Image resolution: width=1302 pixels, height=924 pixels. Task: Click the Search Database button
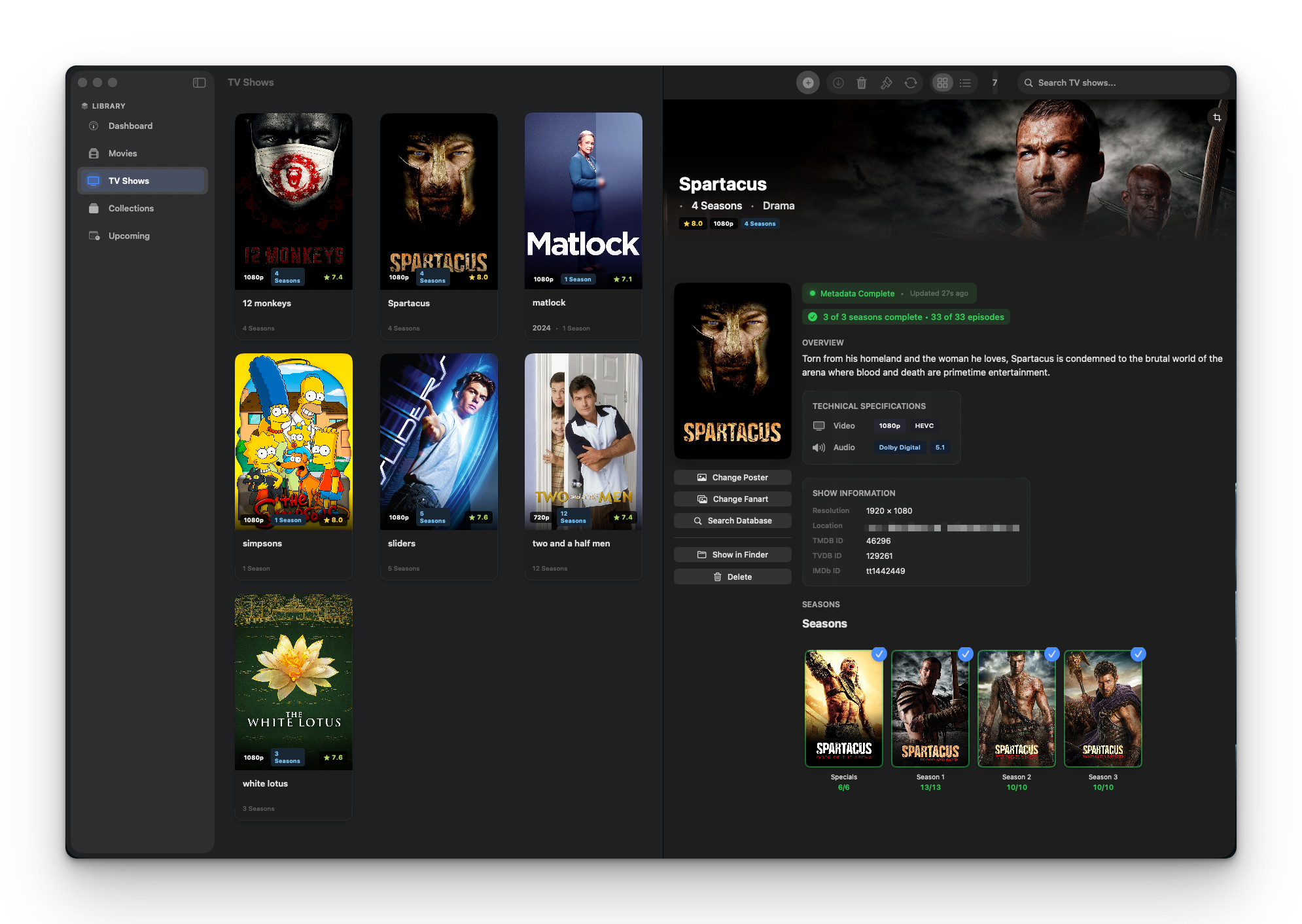pos(732,520)
